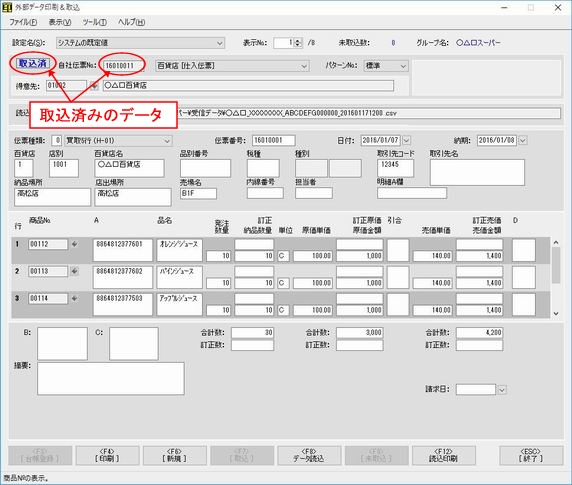Click the グループ名 value ○△□スーパー
The width and height of the screenshot is (572, 485).
click(478, 43)
